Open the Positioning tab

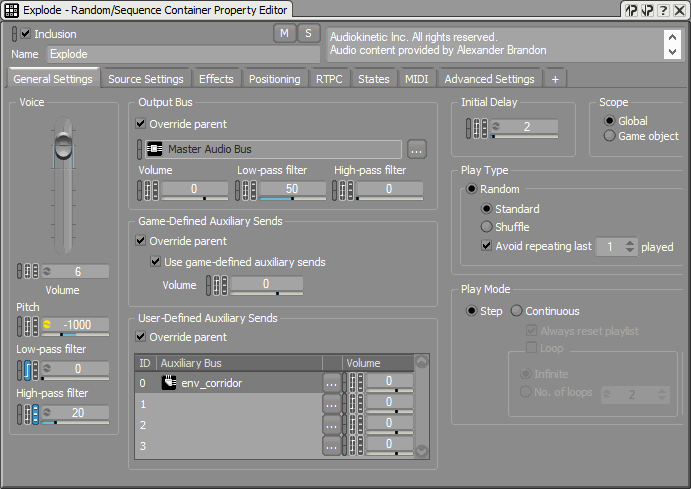pyautogui.click(x=275, y=79)
